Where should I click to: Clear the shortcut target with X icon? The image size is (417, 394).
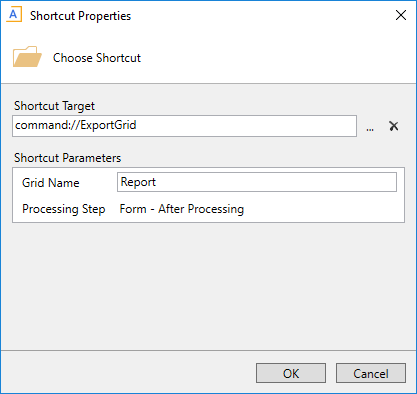(x=394, y=126)
